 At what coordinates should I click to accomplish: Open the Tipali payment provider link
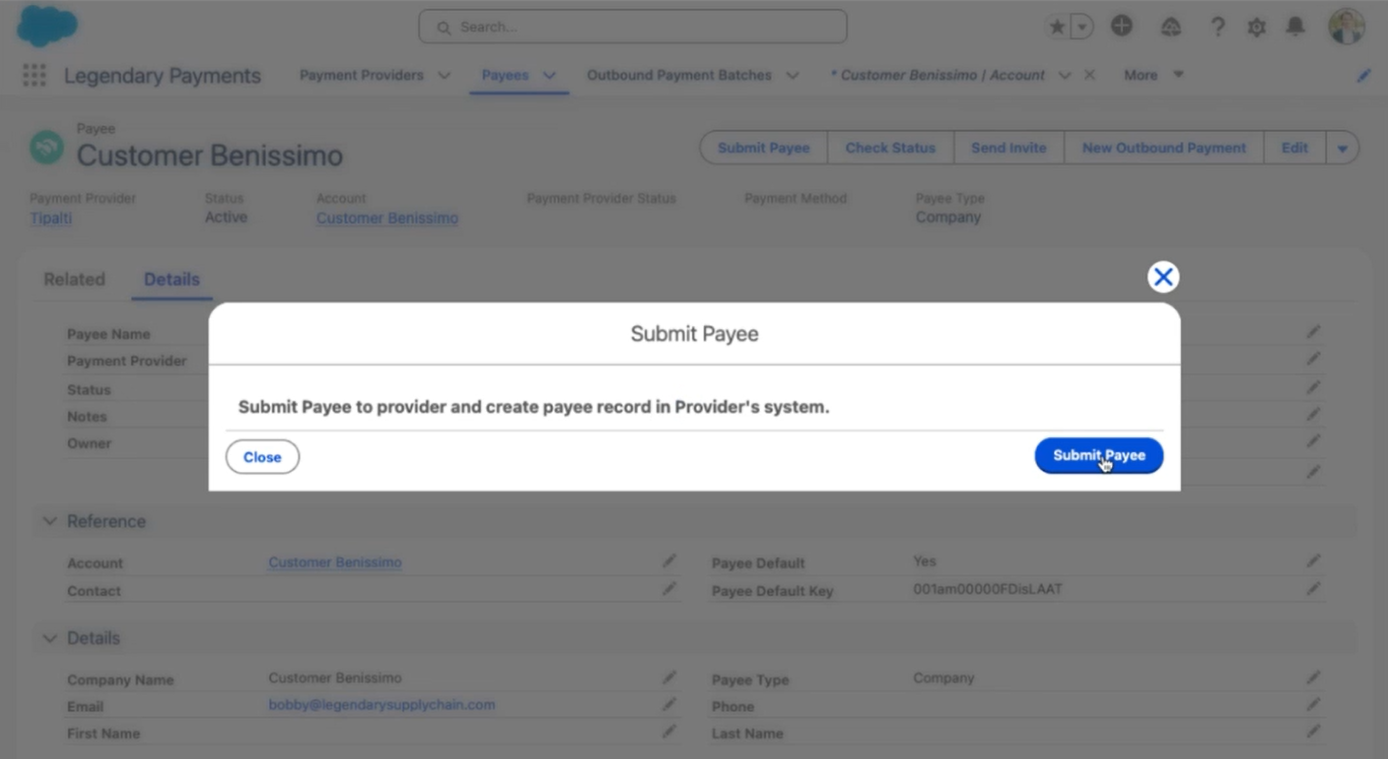(51, 218)
